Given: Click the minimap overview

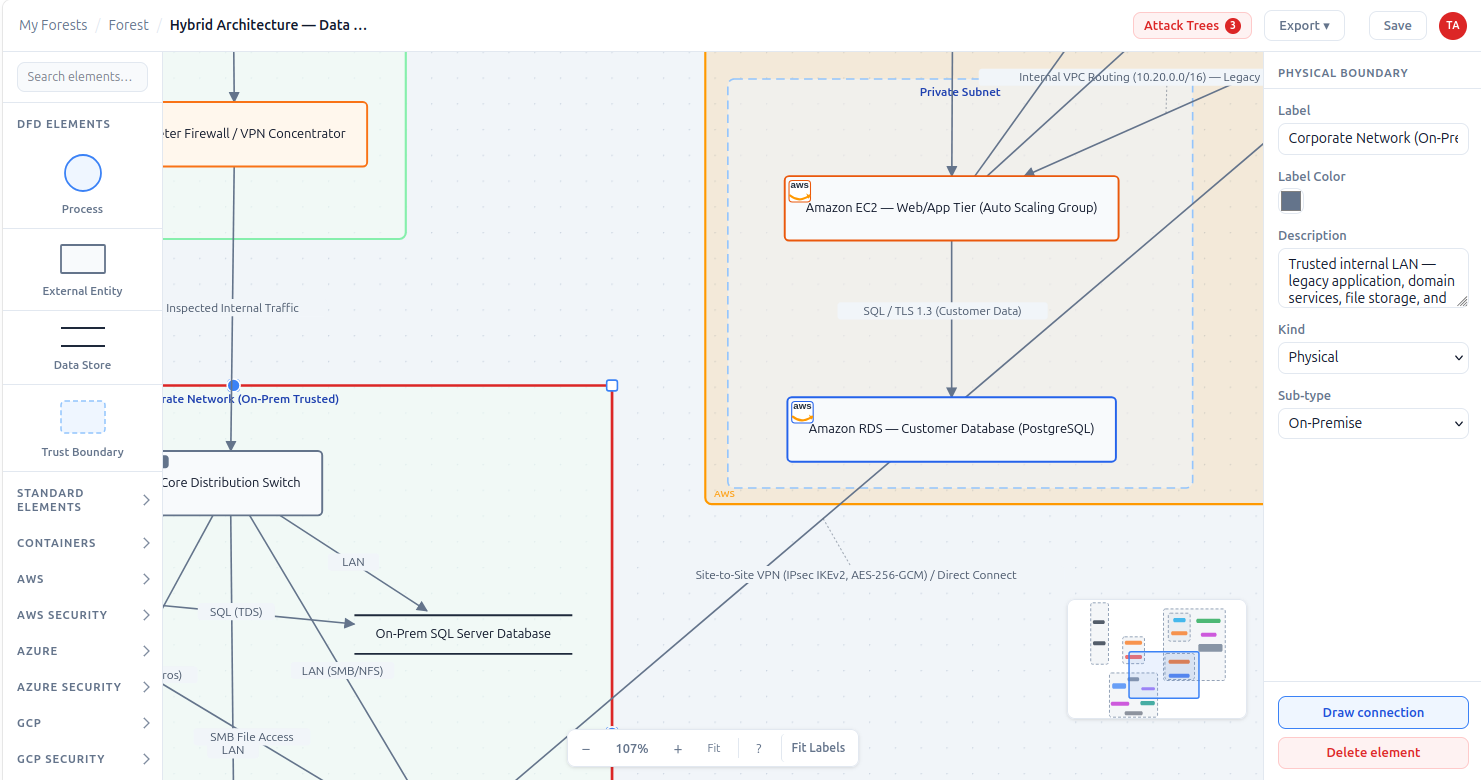Looking at the screenshot, I should tap(1157, 659).
